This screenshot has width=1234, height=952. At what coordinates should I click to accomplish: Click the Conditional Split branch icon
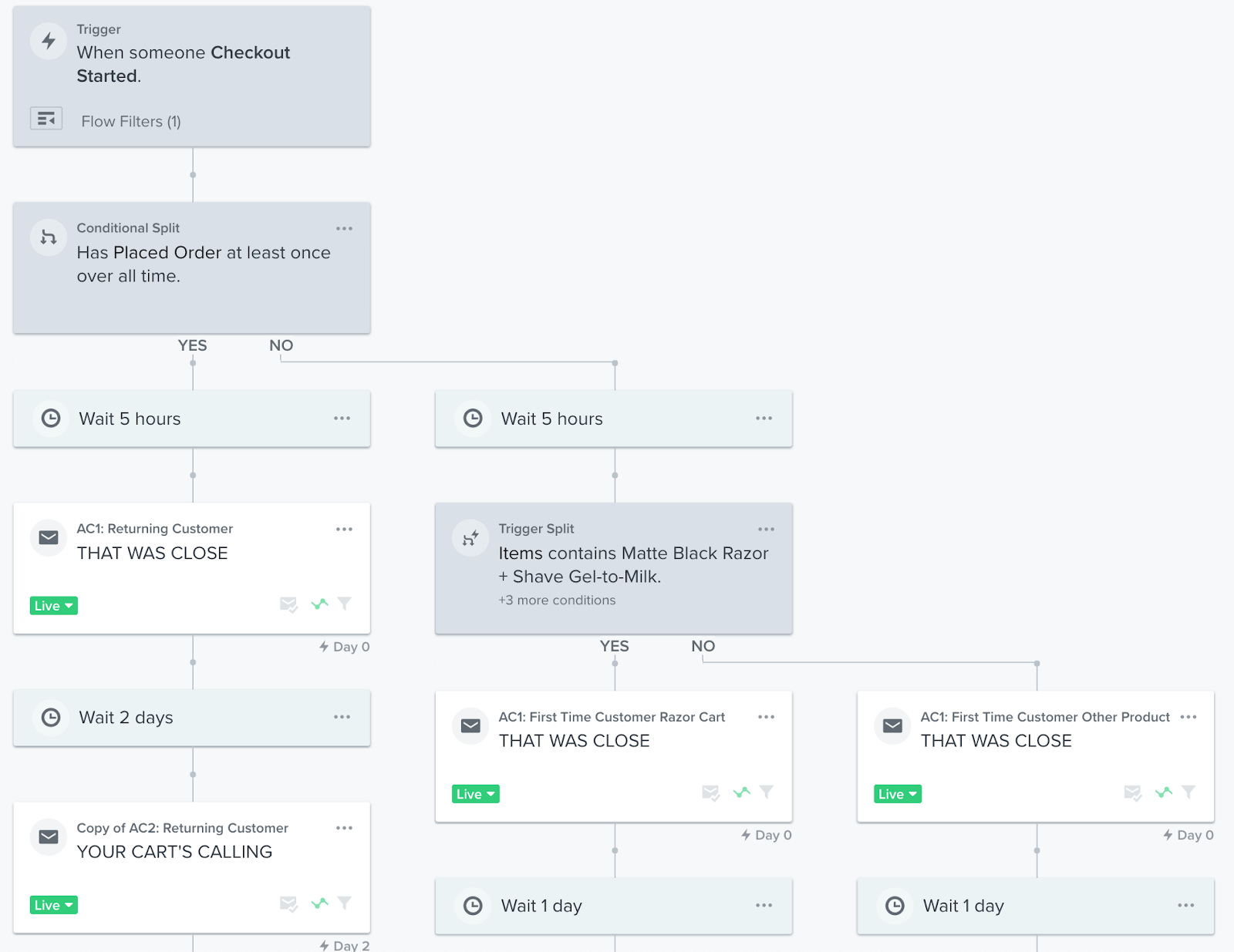pyautogui.click(x=49, y=237)
